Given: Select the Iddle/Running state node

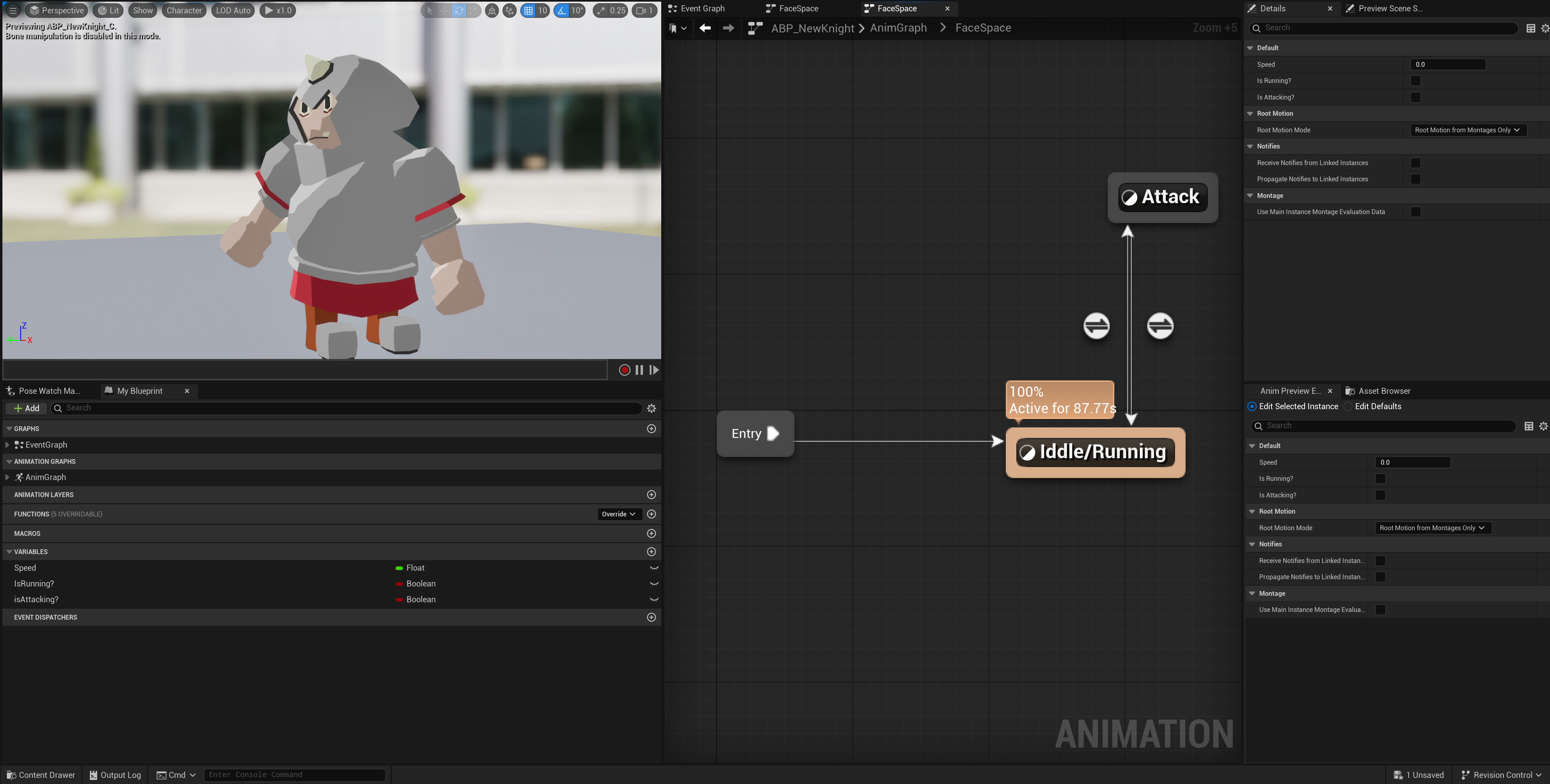Looking at the screenshot, I should pos(1095,453).
